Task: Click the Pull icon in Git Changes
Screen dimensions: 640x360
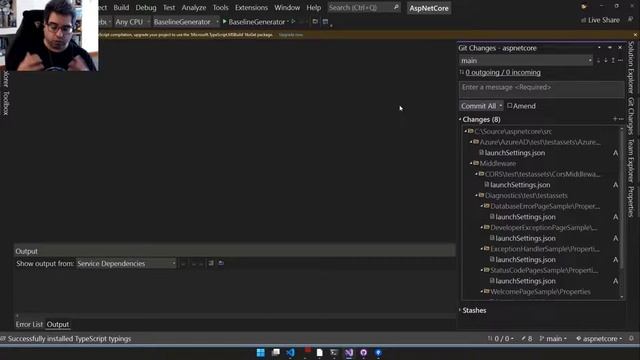Action: pos(606,60)
